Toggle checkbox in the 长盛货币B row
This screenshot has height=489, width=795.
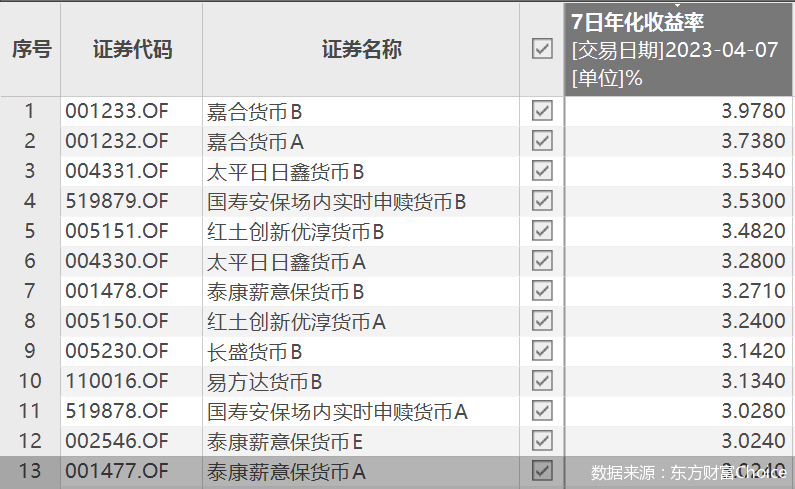tap(542, 351)
